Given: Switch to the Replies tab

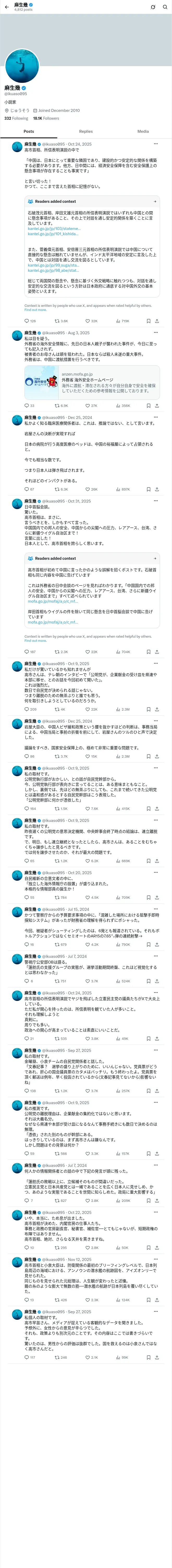Looking at the screenshot, I should (x=86, y=131).
